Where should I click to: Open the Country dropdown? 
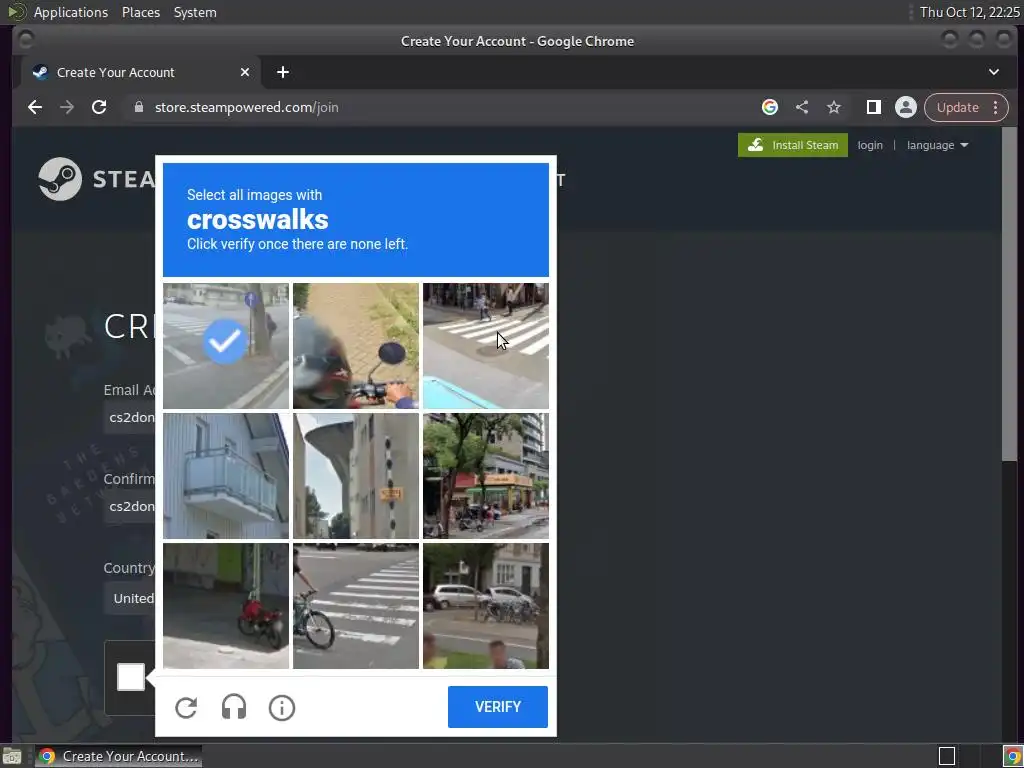(129, 598)
